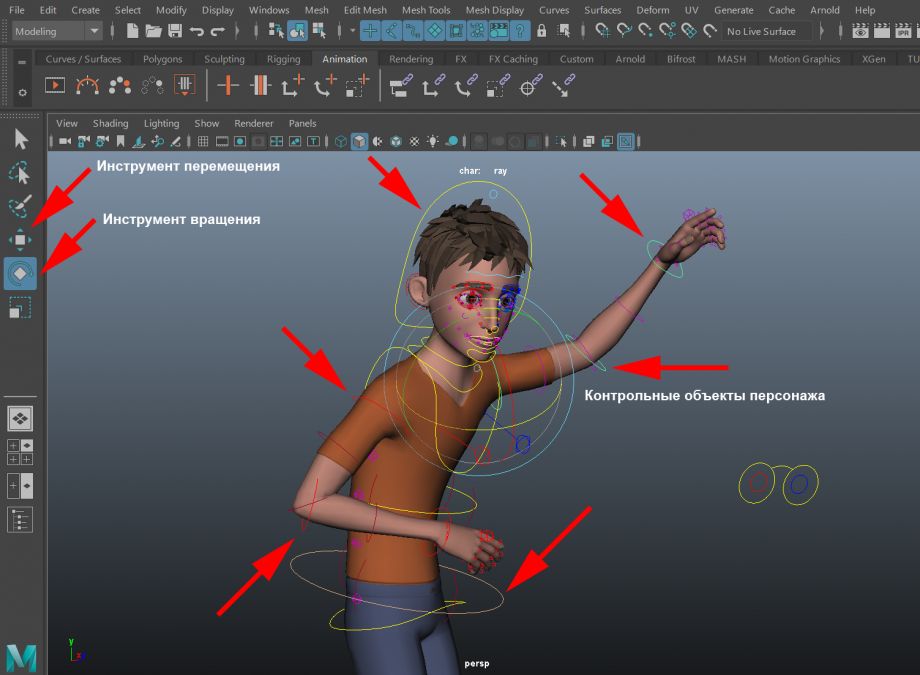
Task: Click Set Key on Rotate icon
Action: (325, 86)
